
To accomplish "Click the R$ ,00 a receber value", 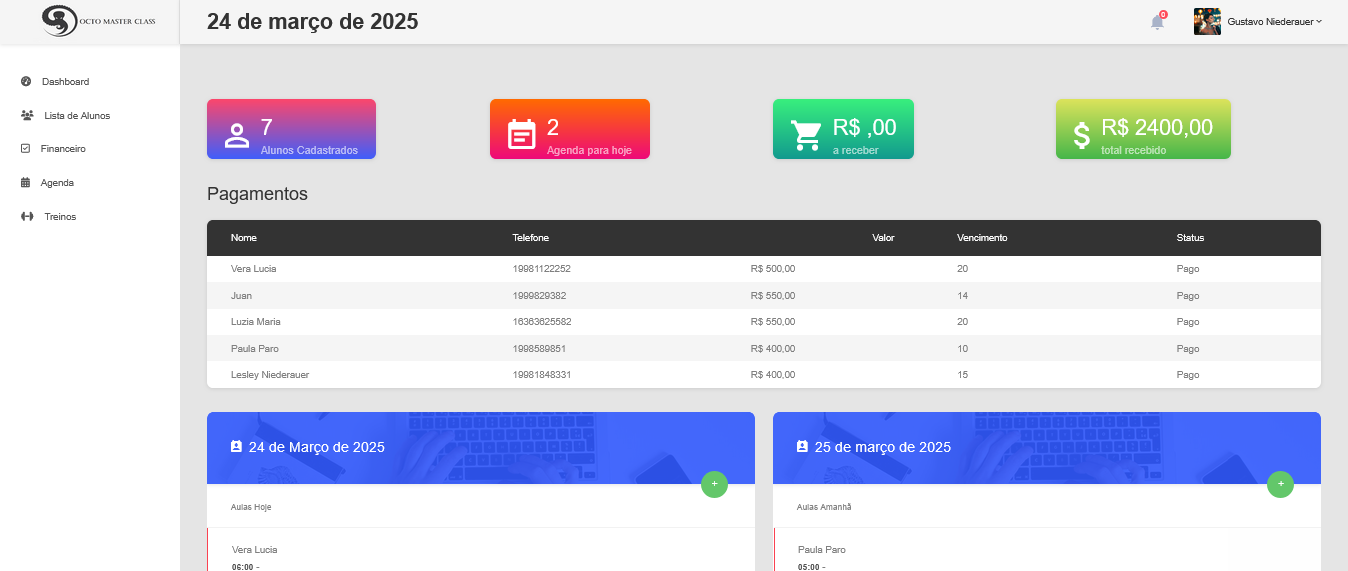I will [864, 127].
